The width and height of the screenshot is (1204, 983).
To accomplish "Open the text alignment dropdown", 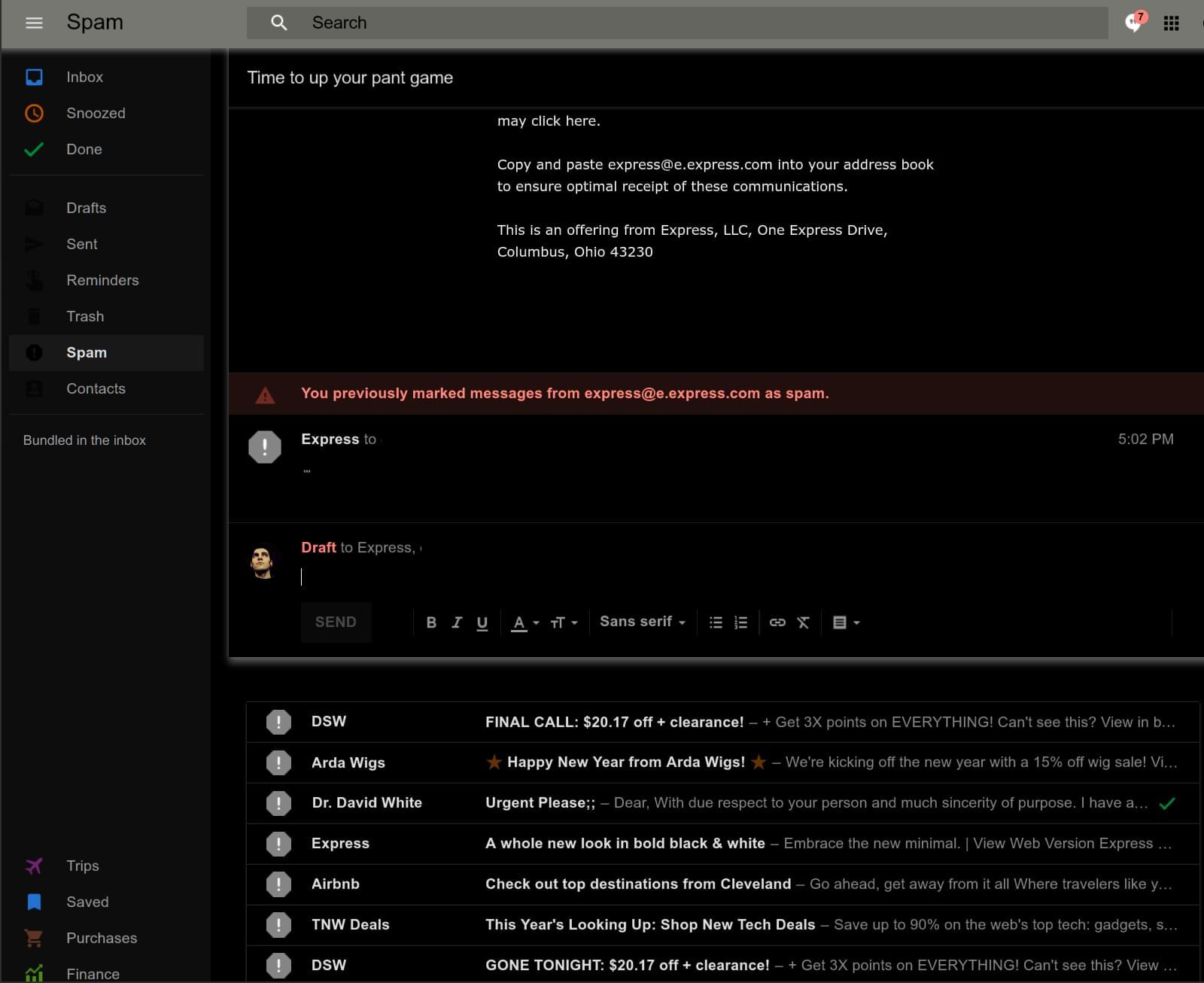I will coord(846,622).
